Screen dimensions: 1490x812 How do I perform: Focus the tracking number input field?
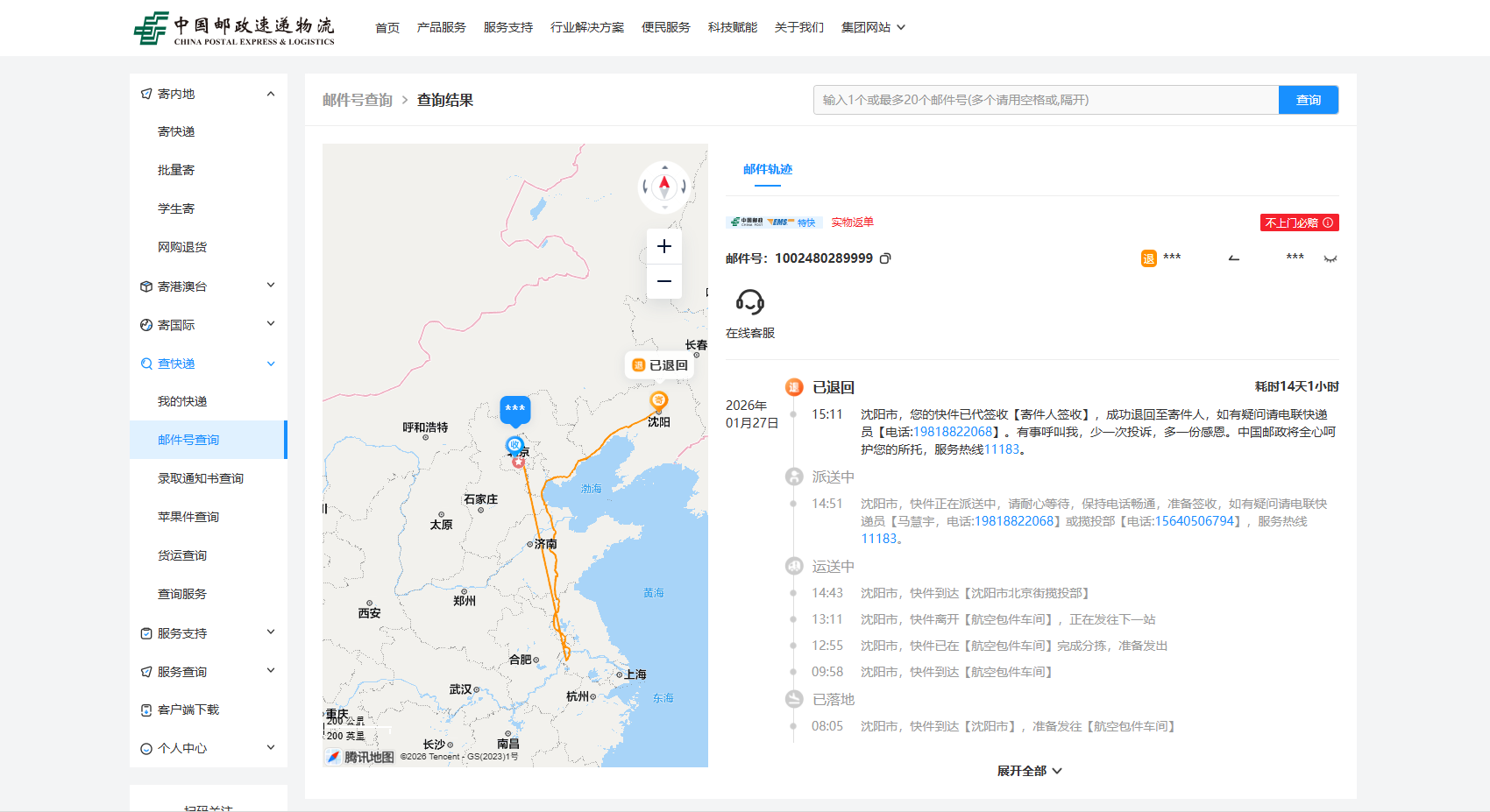(x=1045, y=100)
